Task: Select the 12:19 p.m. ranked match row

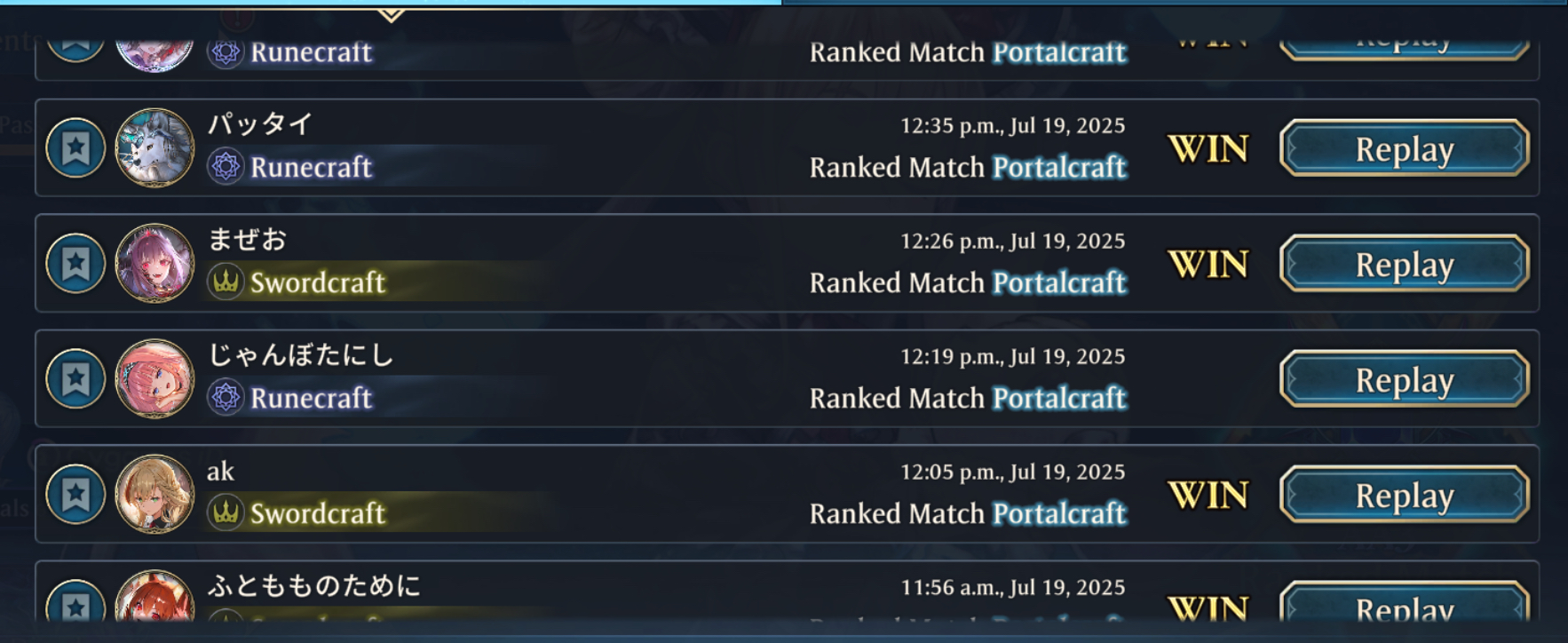Action: (787, 378)
